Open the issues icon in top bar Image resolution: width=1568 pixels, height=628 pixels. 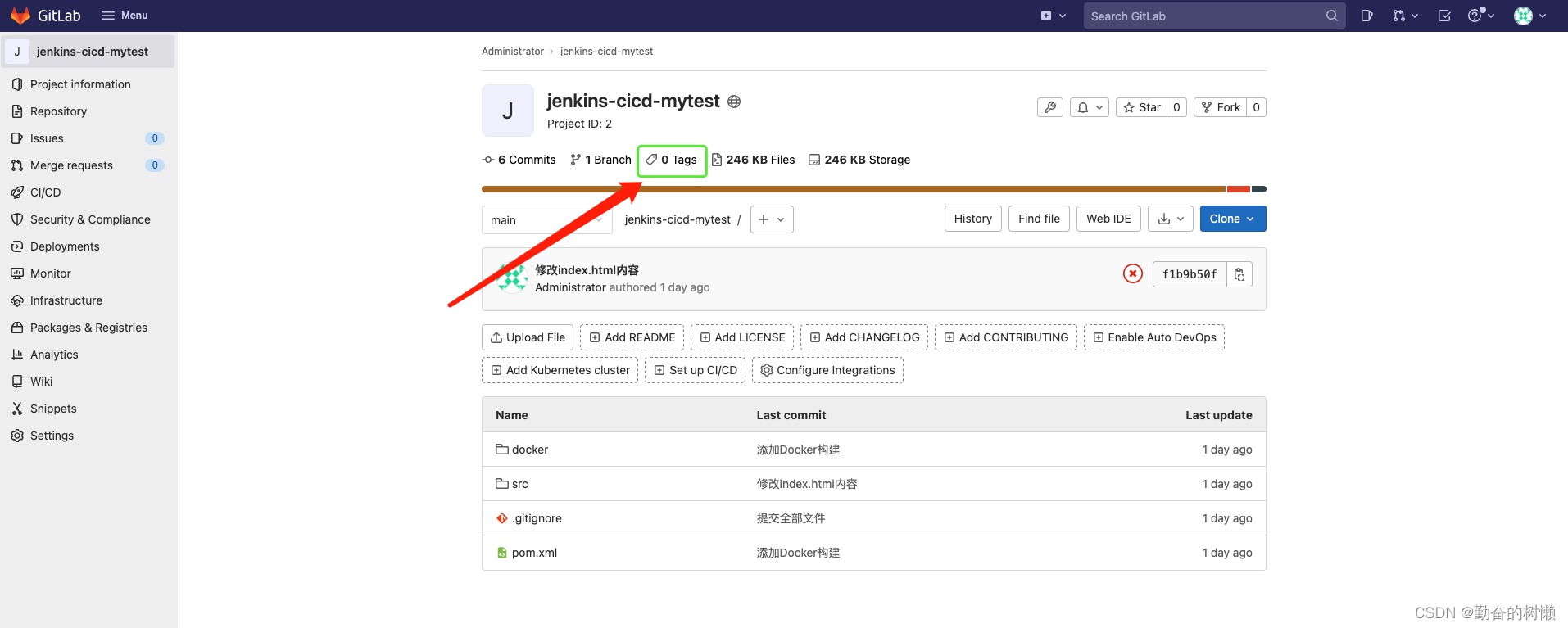pos(1366,16)
